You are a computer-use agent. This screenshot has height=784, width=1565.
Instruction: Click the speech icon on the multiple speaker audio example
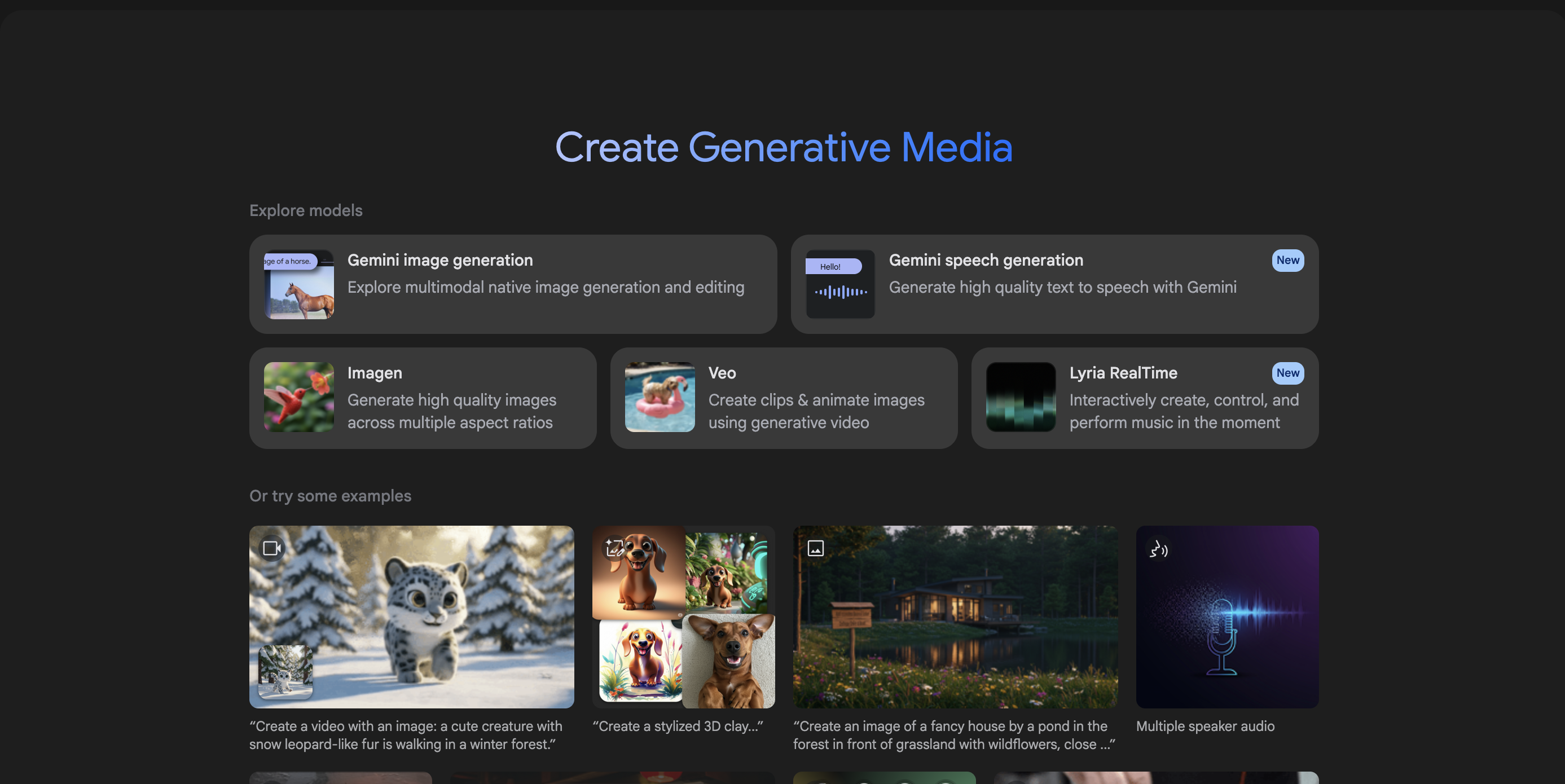click(x=1159, y=549)
